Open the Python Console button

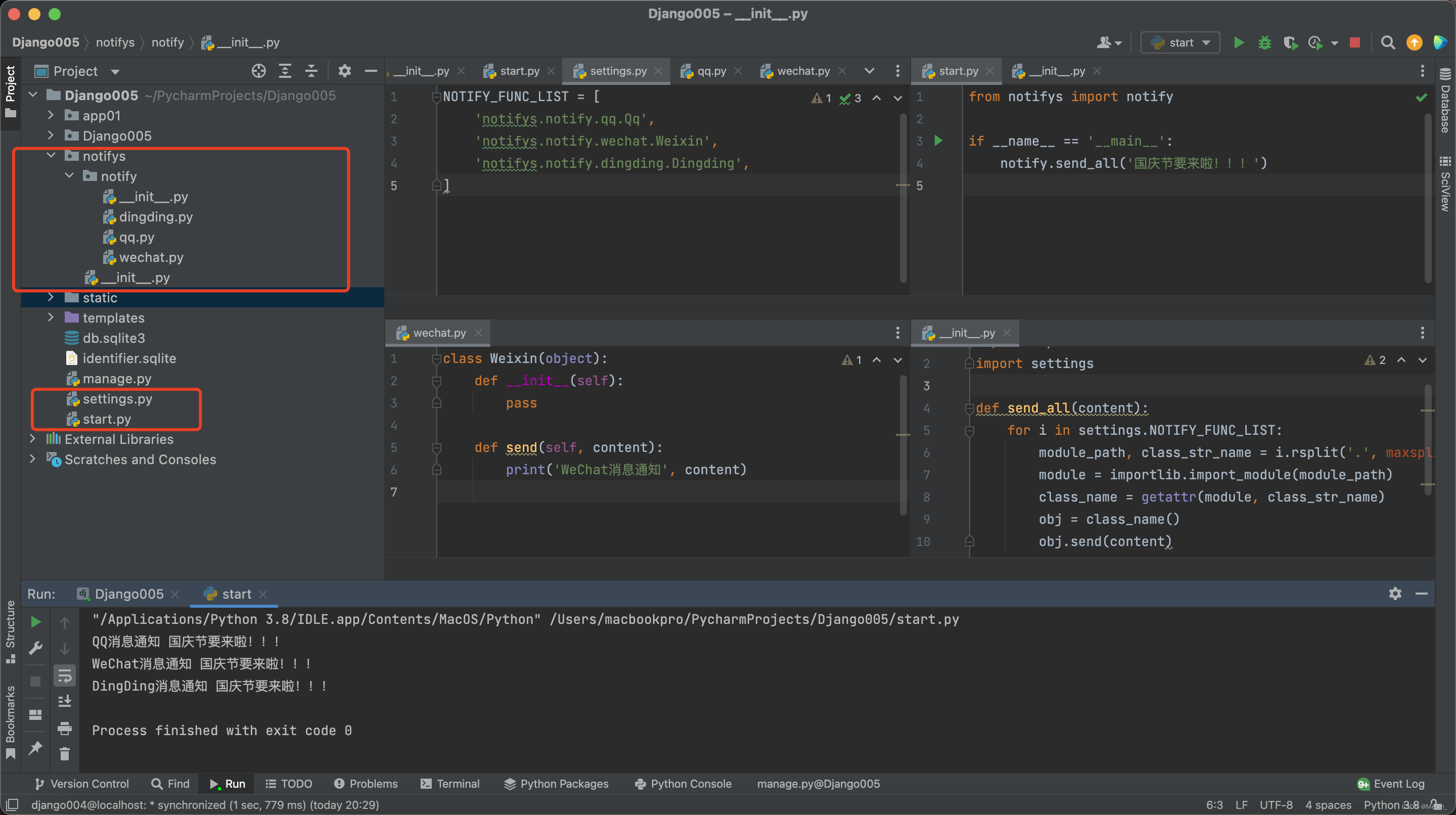(683, 783)
